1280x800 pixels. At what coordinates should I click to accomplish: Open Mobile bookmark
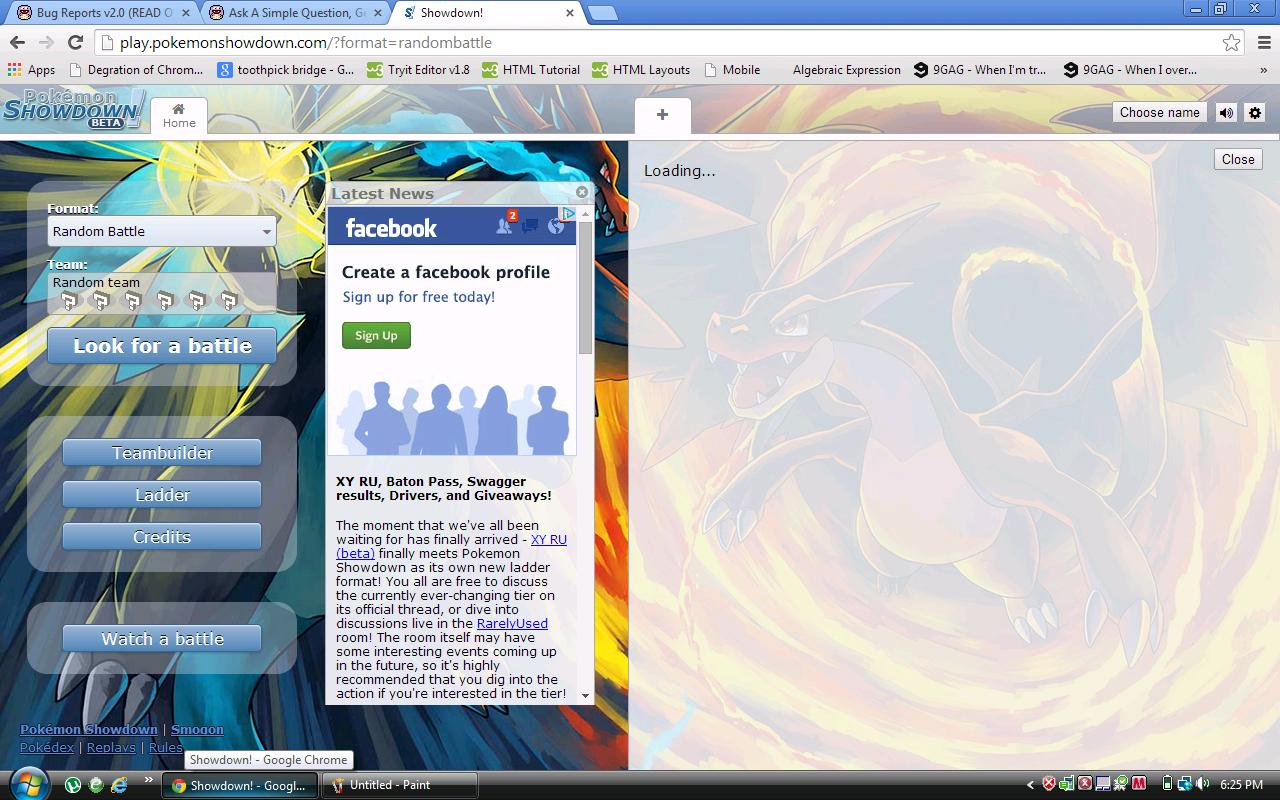(732, 70)
